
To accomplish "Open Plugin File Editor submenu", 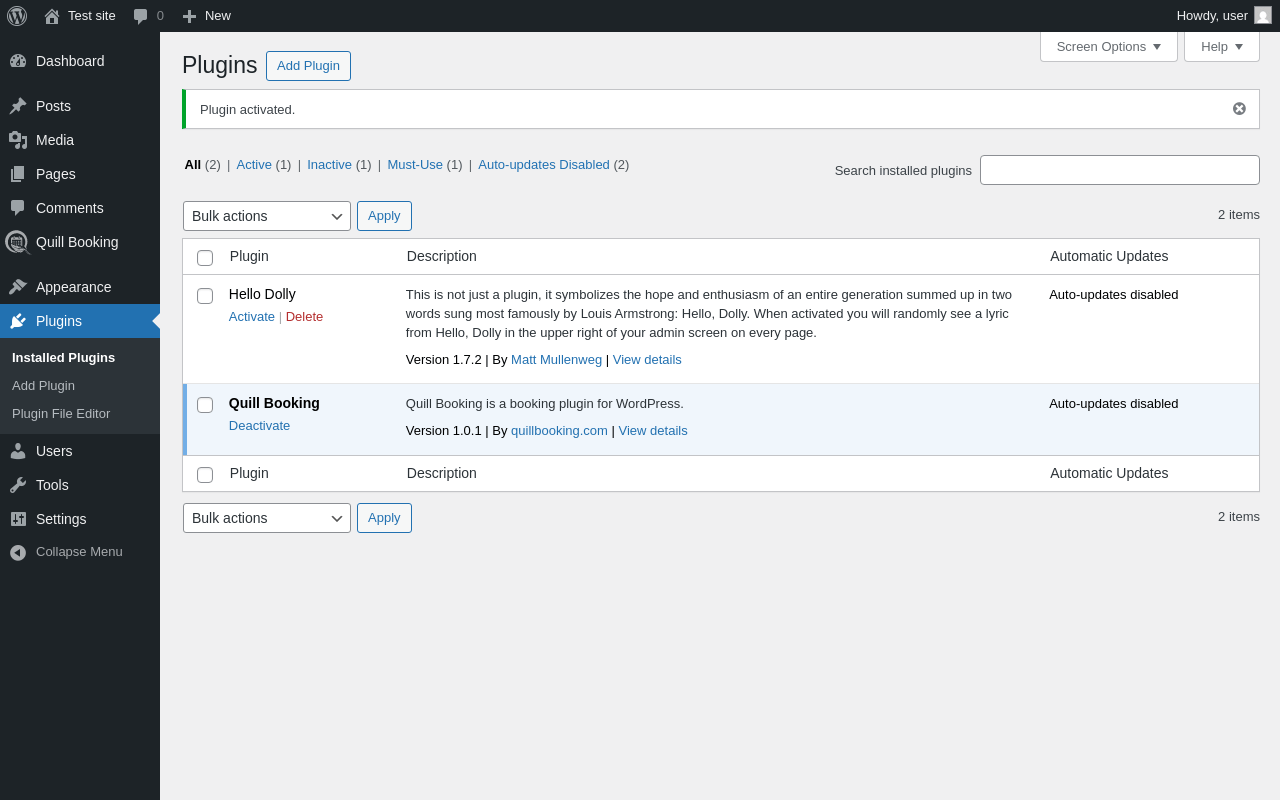I will [61, 414].
